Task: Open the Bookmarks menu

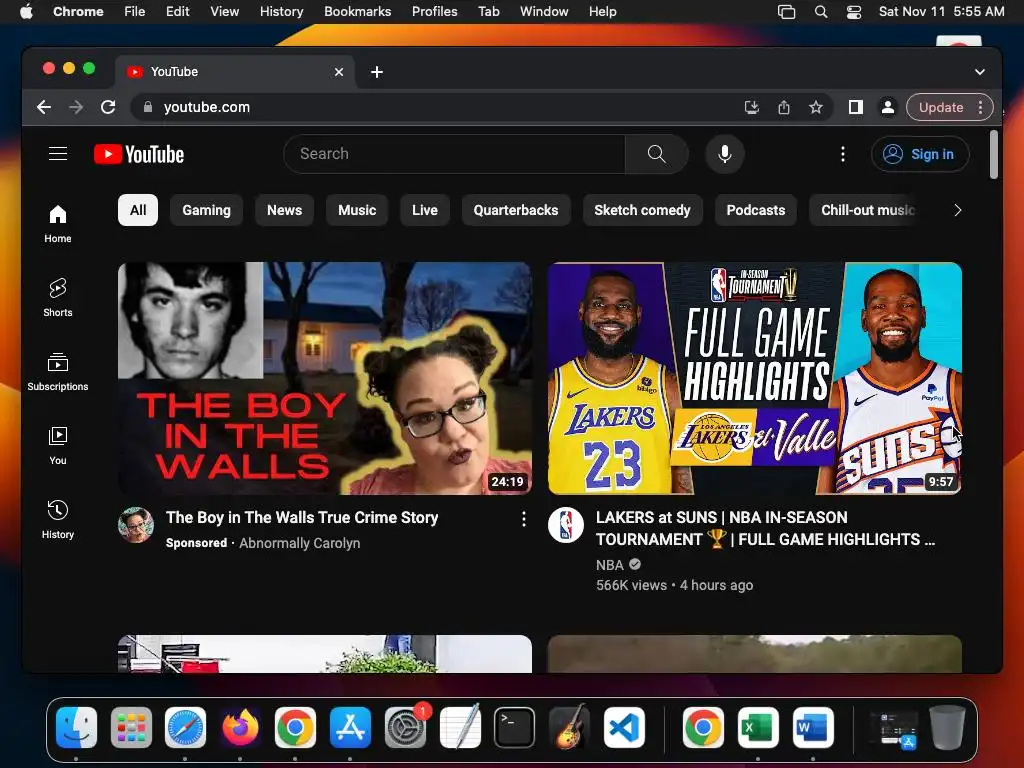Action: click(358, 12)
